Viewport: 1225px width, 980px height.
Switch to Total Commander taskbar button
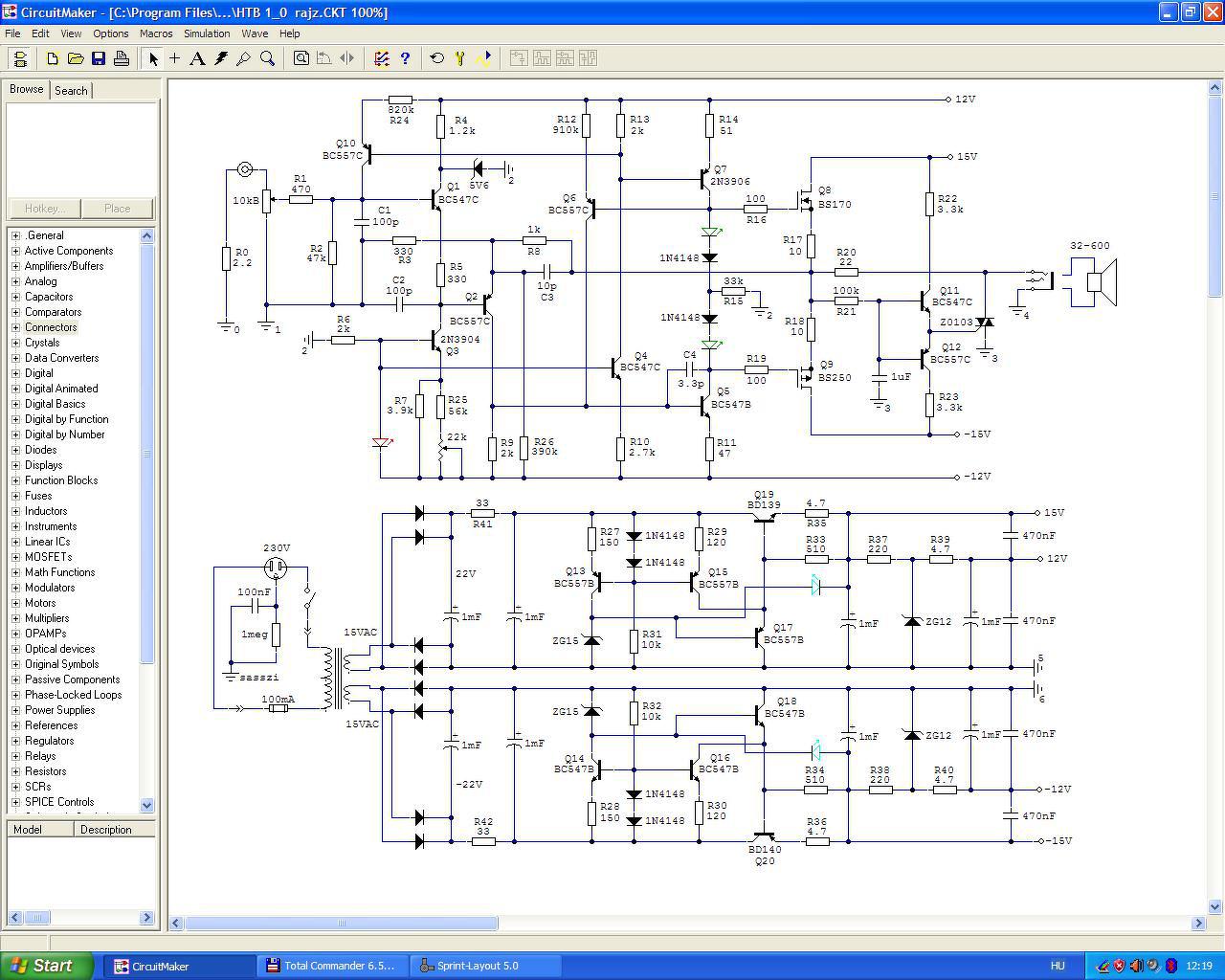coord(331,966)
